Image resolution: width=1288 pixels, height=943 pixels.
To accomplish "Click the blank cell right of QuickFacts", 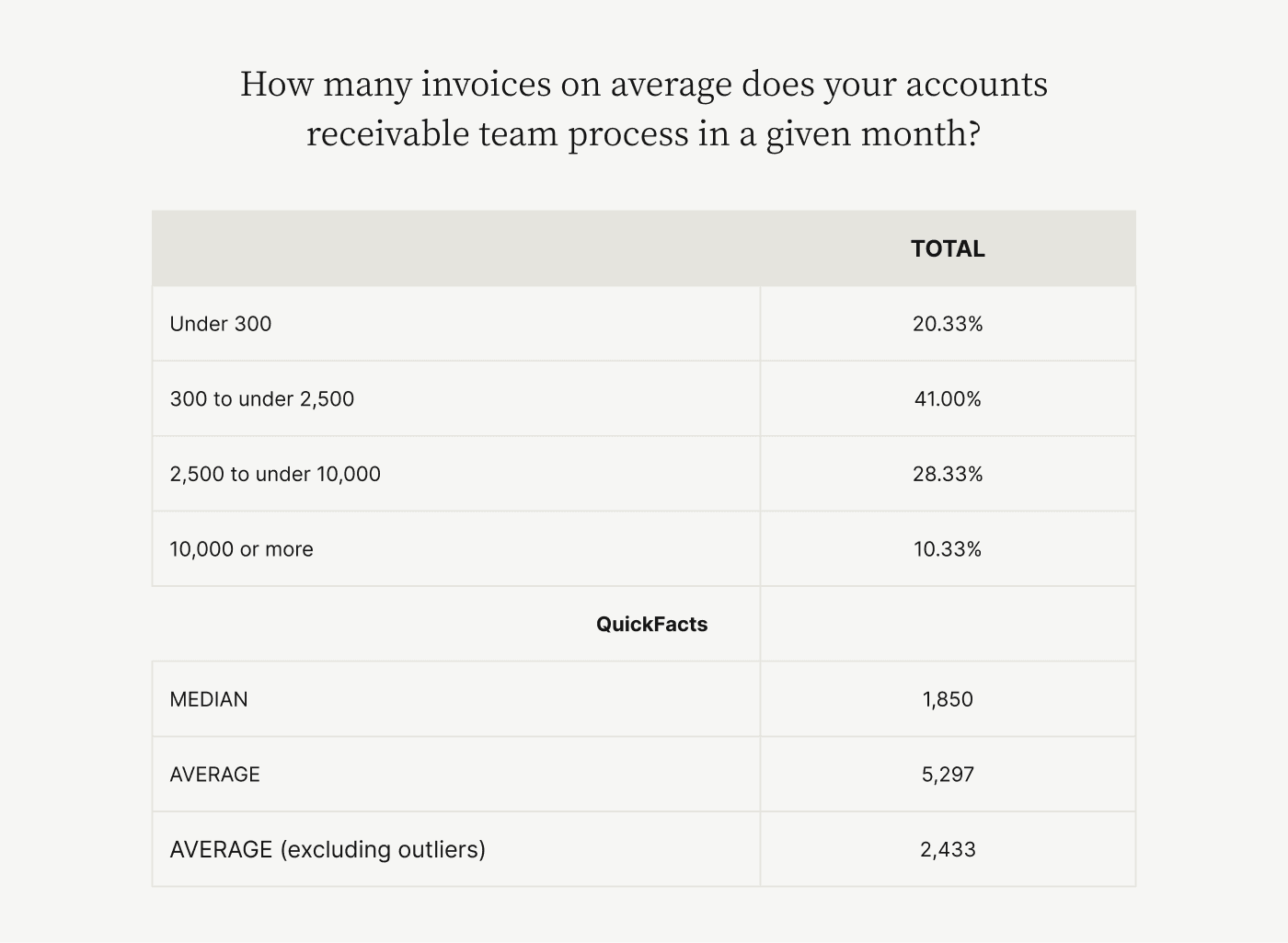I will tap(948, 625).
